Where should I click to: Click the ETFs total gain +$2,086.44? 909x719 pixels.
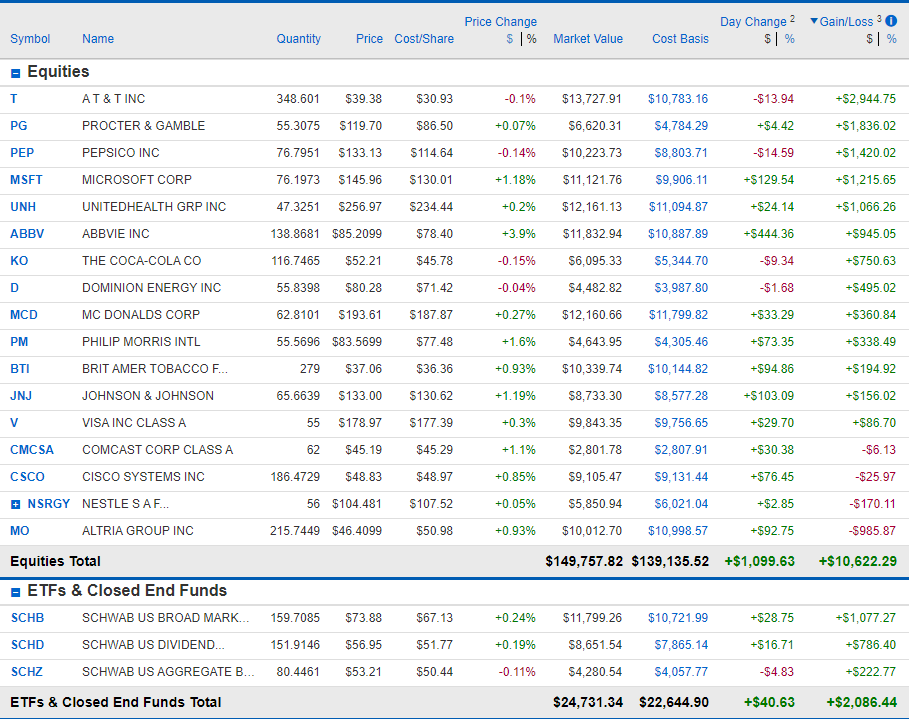click(x=861, y=702)
